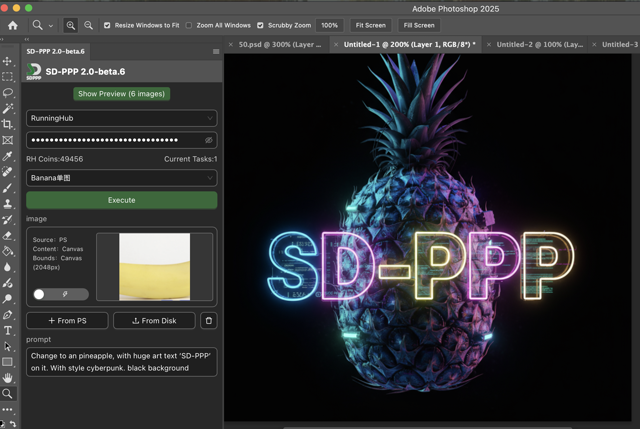Screen dimensions: 640x429
Task: Go to the Home screen
Action: (13, 25)
